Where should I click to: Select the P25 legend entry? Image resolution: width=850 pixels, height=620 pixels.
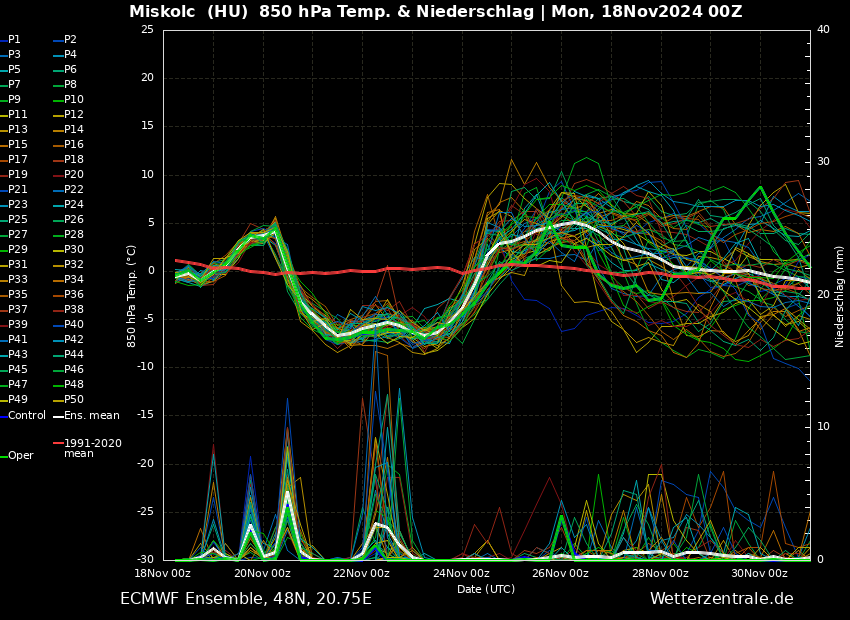tap(18, 220)
